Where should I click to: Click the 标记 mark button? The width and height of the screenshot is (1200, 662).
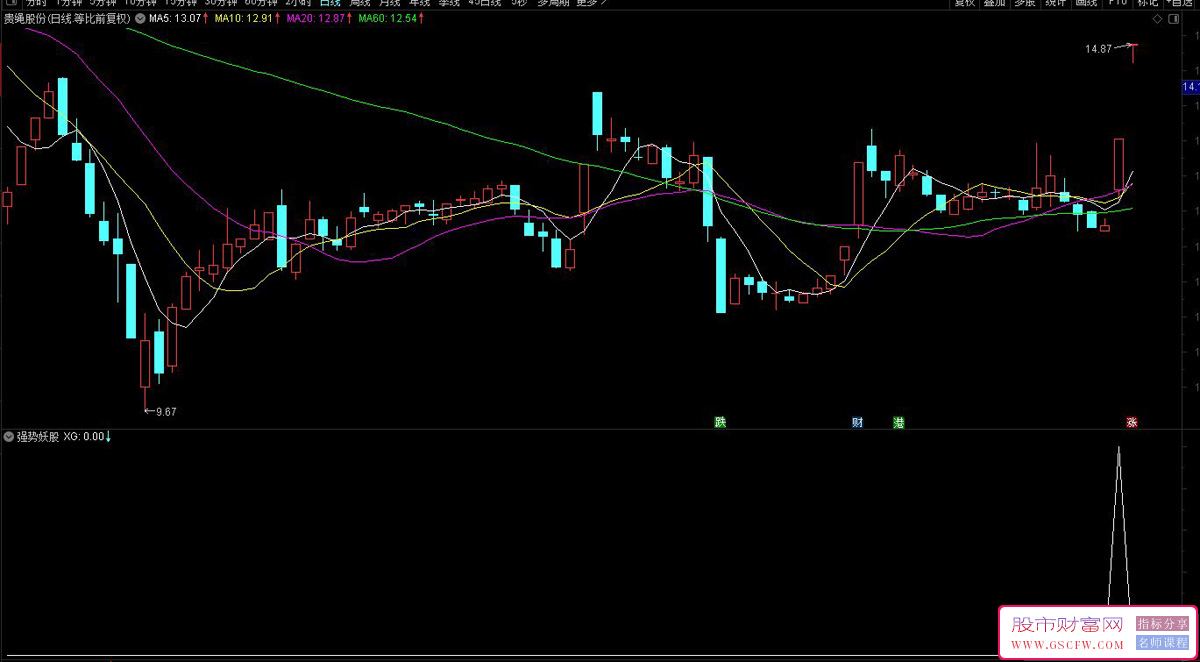[x=1147, y=3]
